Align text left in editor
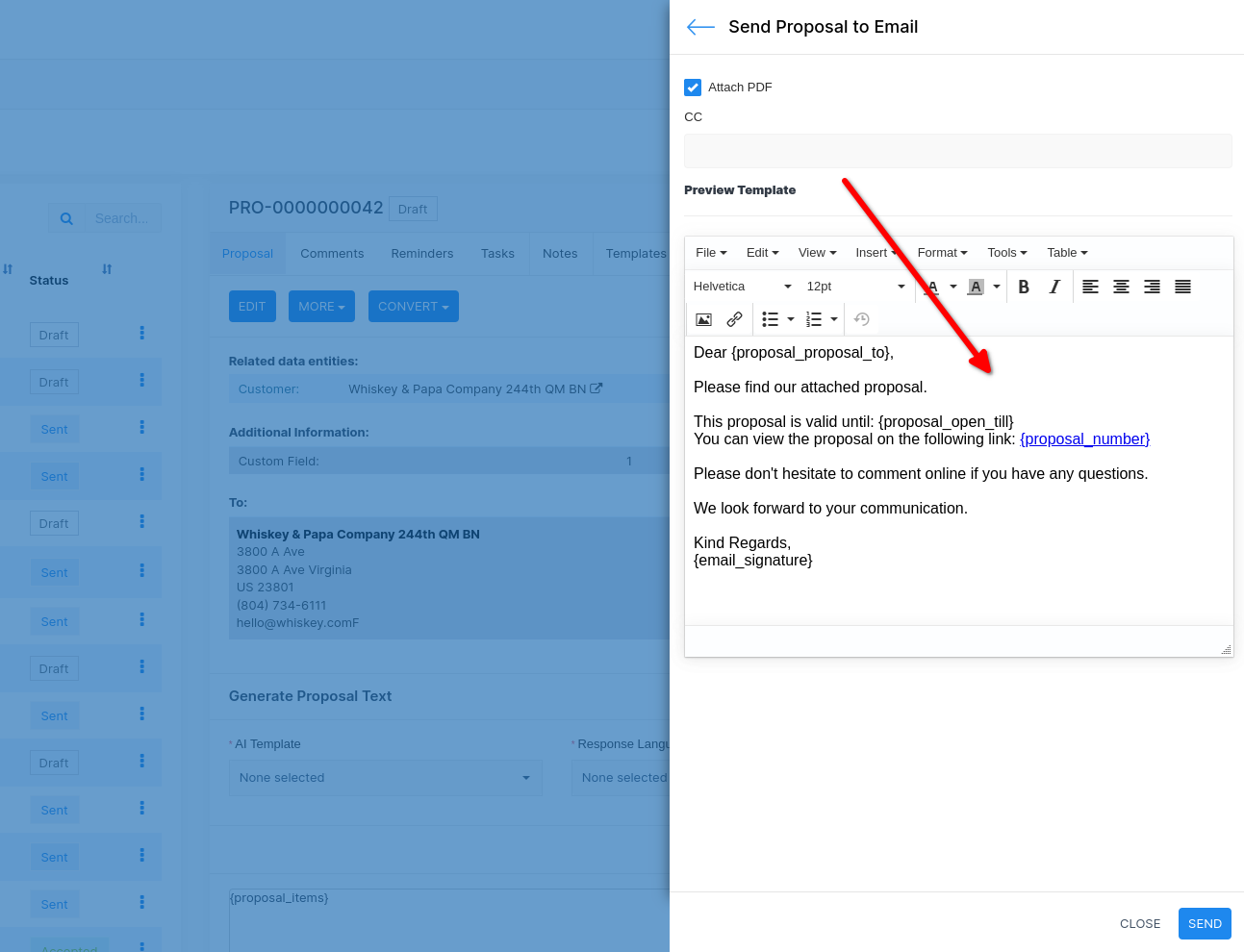 pos(1090,287)
